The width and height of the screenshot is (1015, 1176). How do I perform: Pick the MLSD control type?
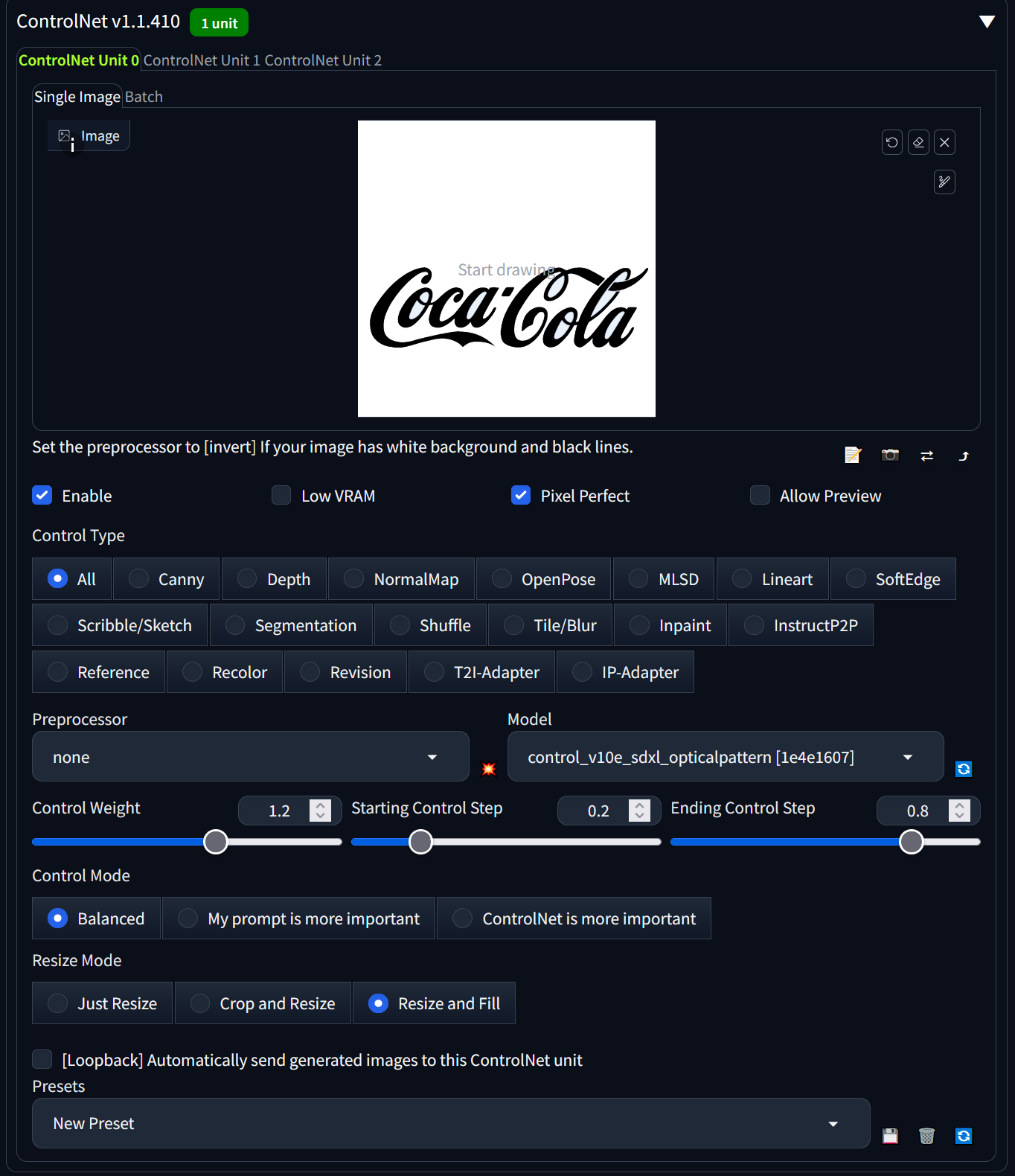pos(664,578)
